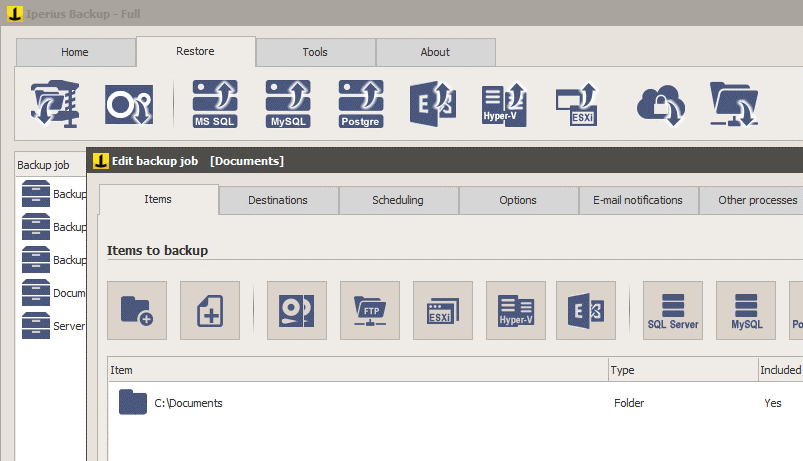Add a drive image backup item
803x461 pixels.
pos(297,310)
